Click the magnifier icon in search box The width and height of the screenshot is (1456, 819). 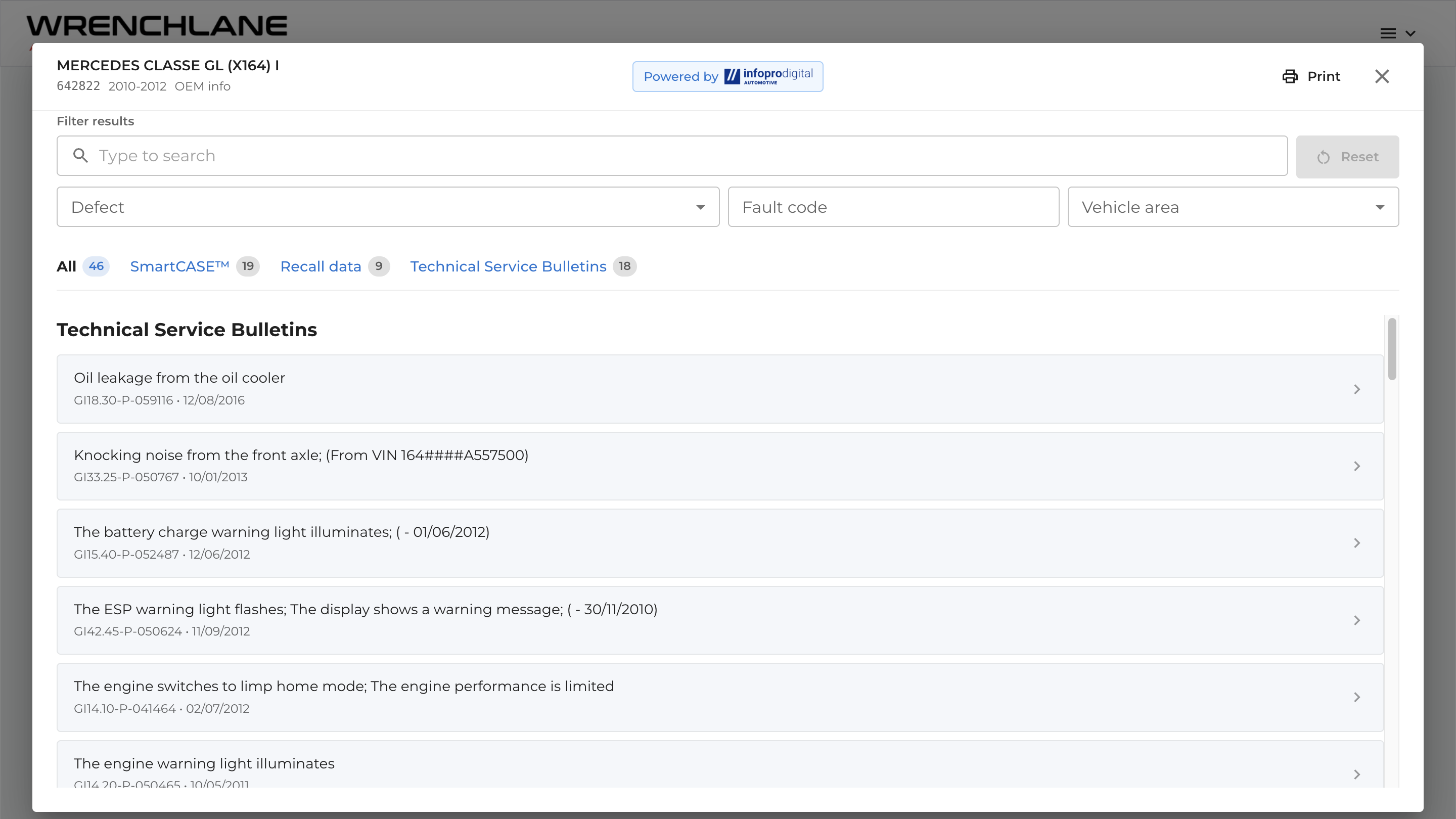click(x=81, y=155)
